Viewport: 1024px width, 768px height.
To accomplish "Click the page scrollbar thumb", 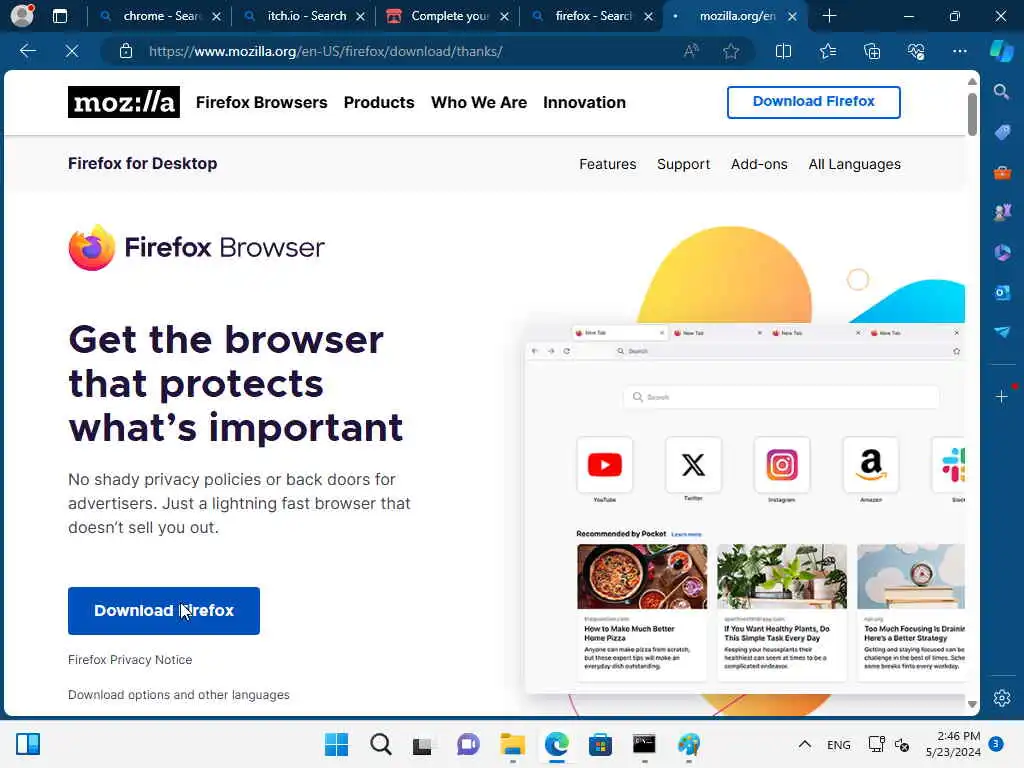I will 972,114.
